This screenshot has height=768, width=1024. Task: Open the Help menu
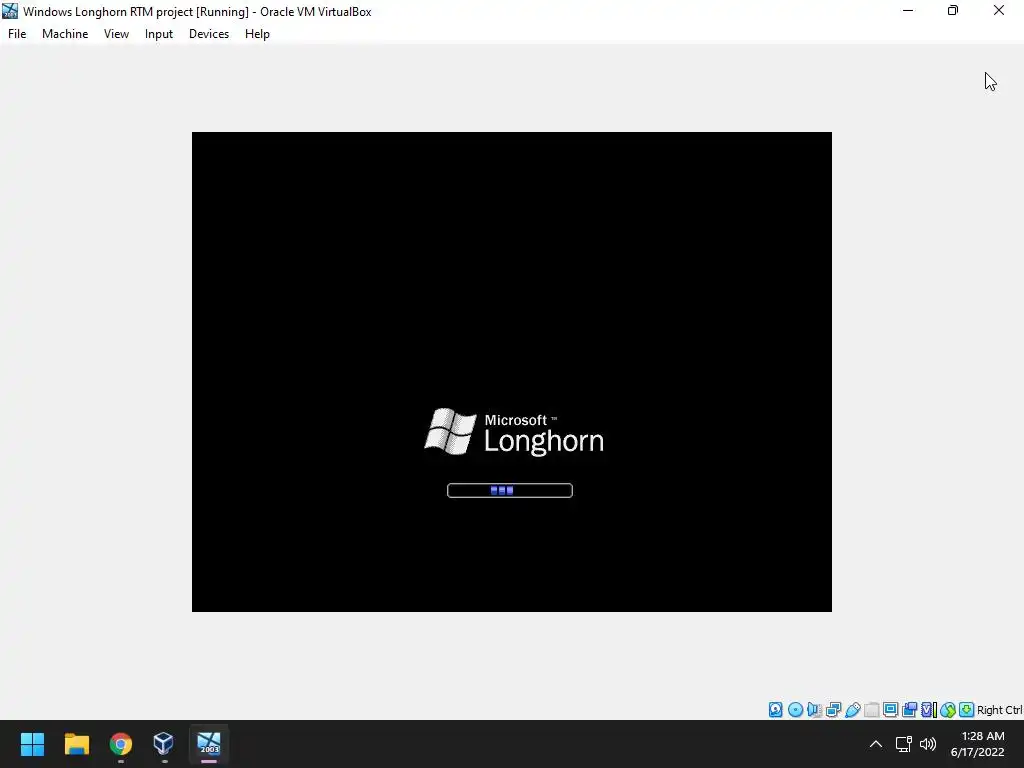pos(257,34)
